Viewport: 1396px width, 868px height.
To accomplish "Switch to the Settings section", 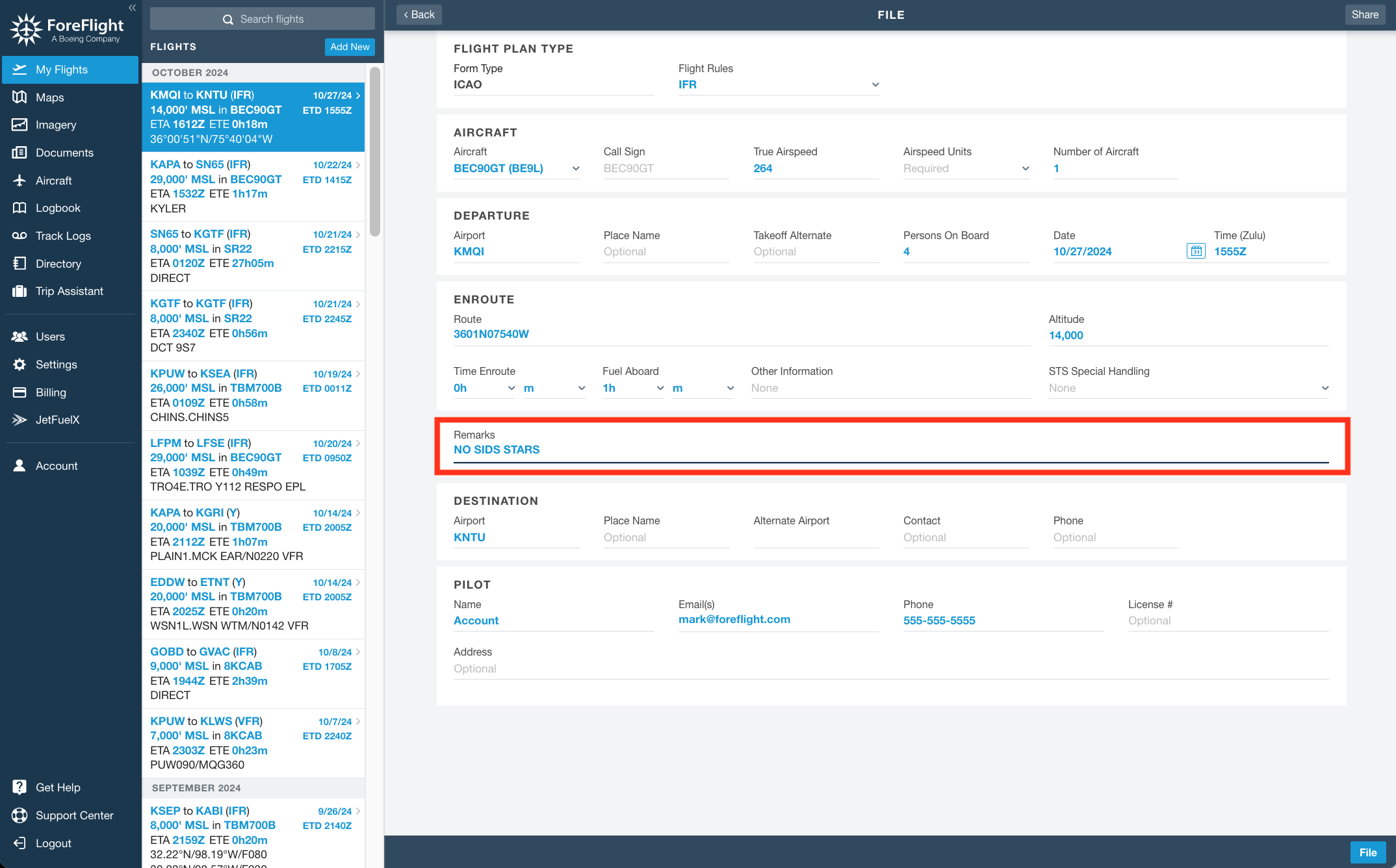I will pyautogui.click(x=57, y=364).
